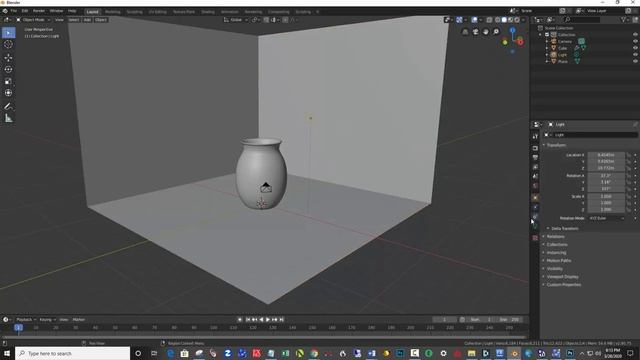The image size is (640, 360).
Task: Open the Object properties tab icon
Action: pos(535,198)
